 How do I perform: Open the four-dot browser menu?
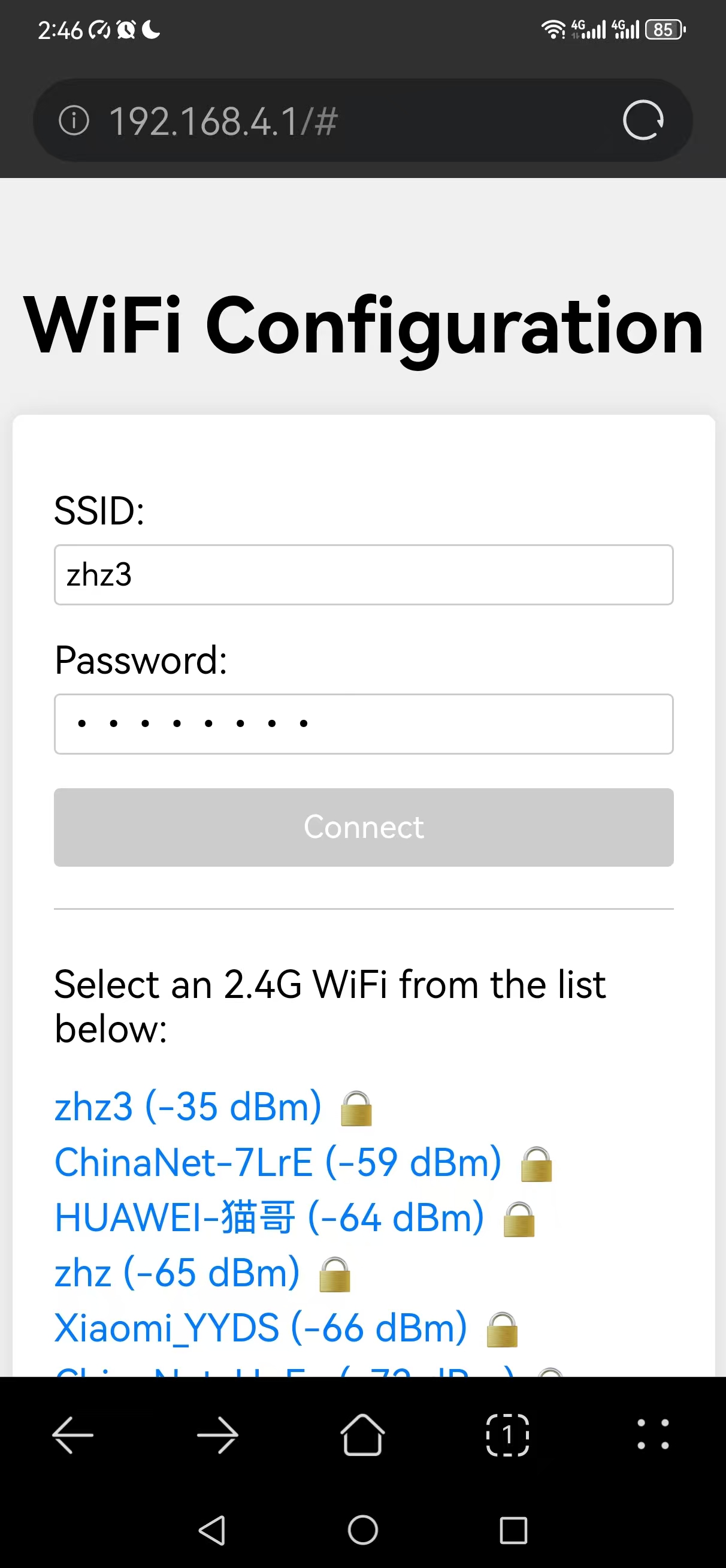click(x=653, y=1434)
